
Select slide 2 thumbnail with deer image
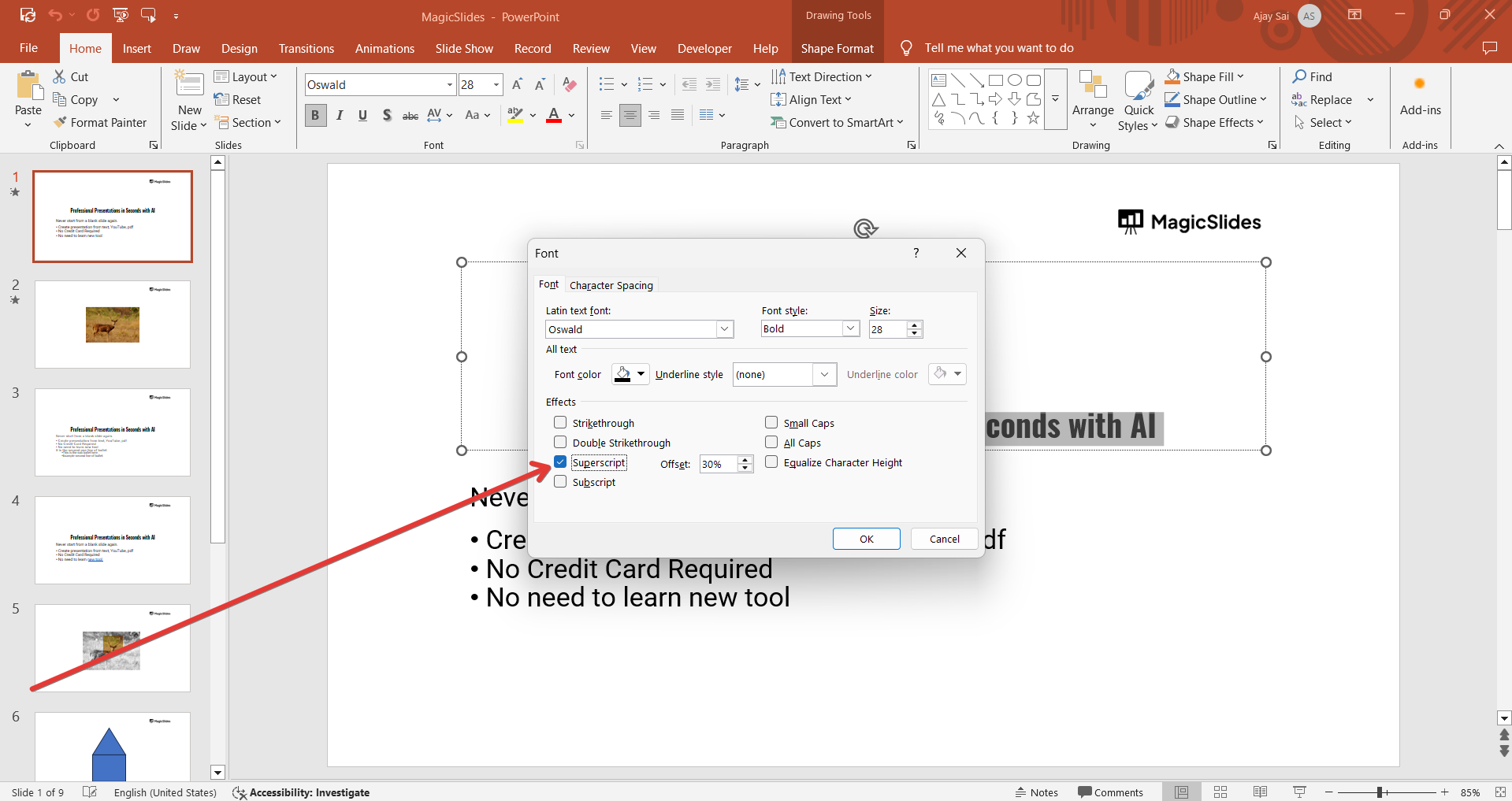(x=113, y=324)
